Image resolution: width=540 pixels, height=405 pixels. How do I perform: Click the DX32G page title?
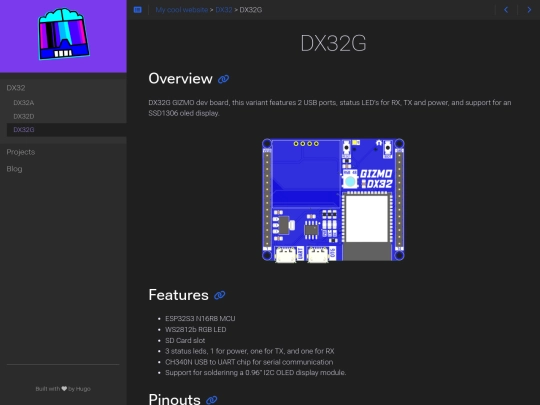(333, 43)
